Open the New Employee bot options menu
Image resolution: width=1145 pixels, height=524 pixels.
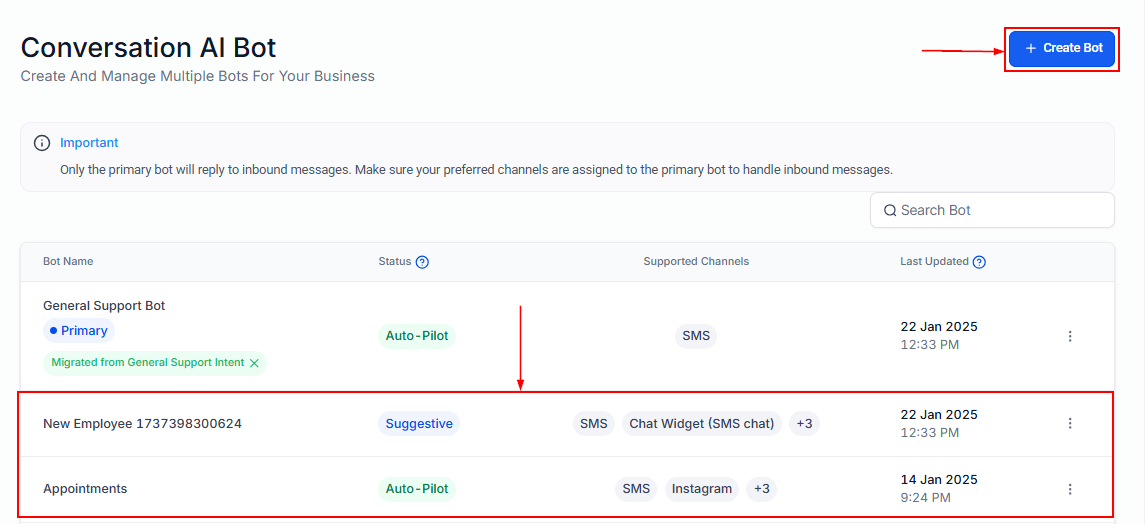[1070, 423]
